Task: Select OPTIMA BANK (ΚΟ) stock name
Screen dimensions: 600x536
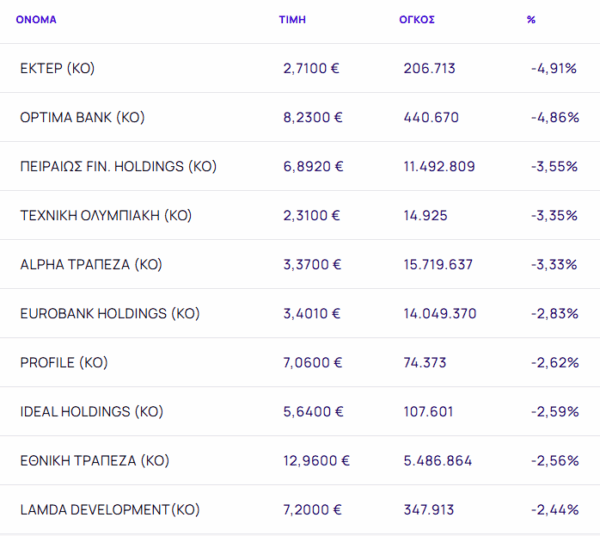Action: [82, 117]
